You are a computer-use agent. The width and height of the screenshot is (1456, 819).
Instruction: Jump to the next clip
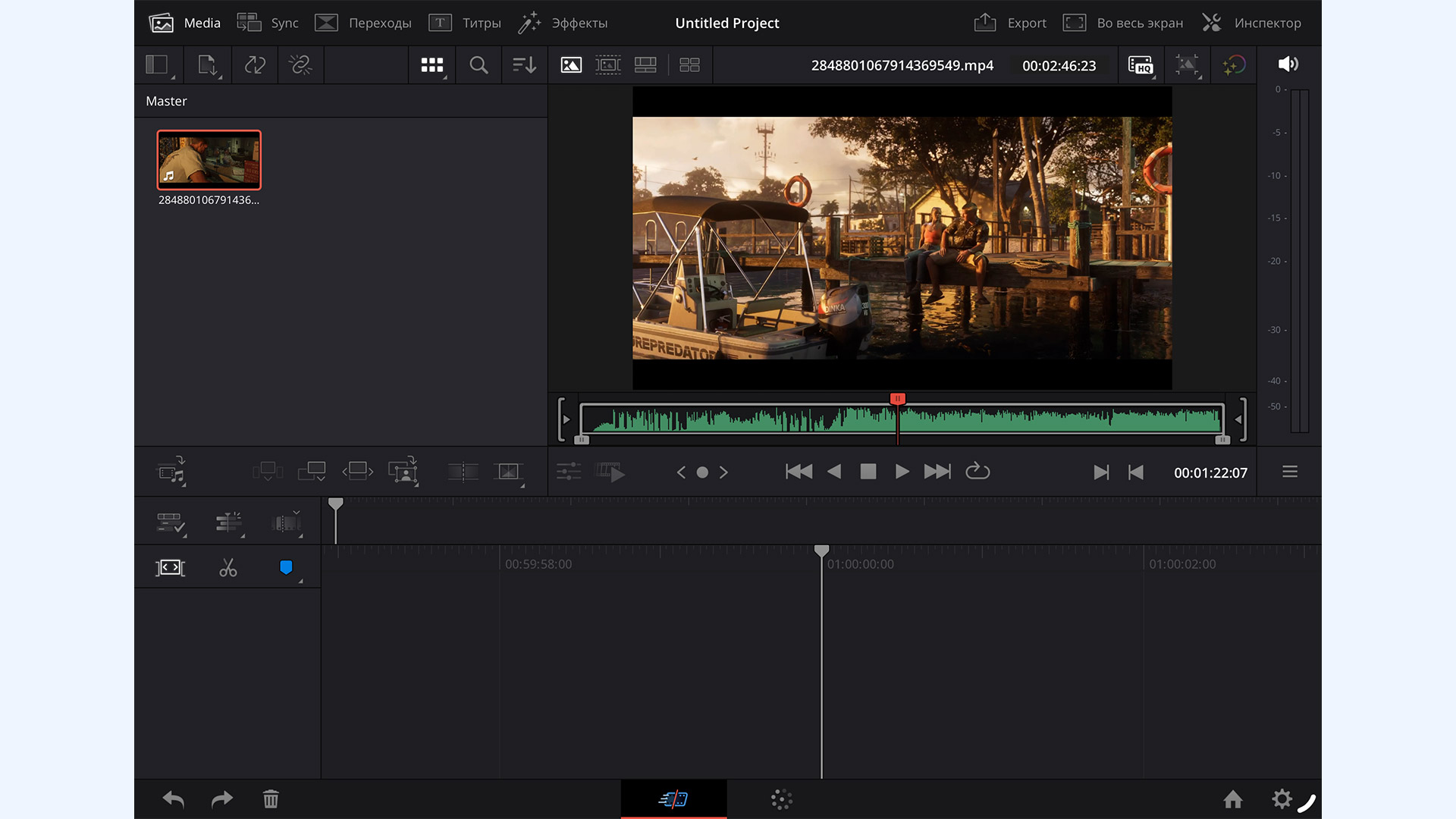937,472
